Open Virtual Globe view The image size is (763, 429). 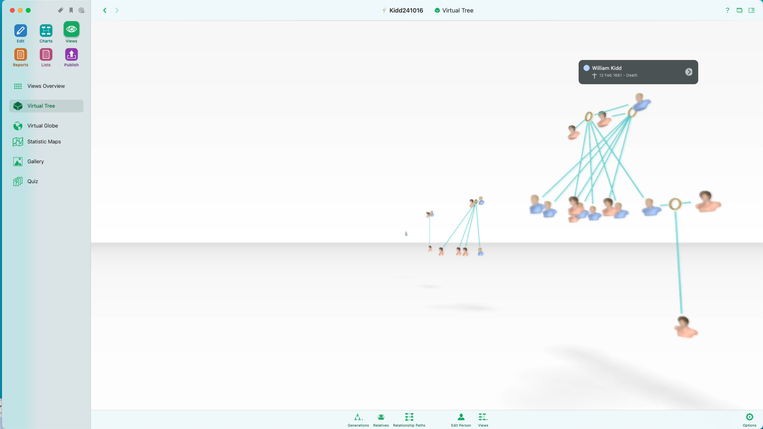point(46,125)
